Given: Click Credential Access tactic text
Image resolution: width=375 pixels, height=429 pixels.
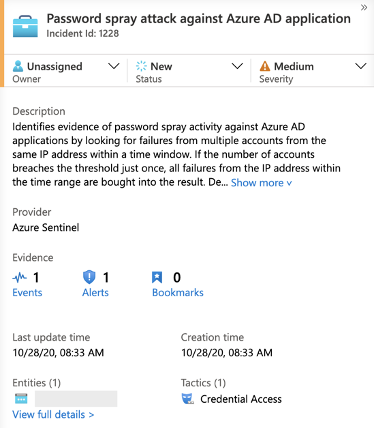Looking at the screenshot, I should click(x=241, y=399).
